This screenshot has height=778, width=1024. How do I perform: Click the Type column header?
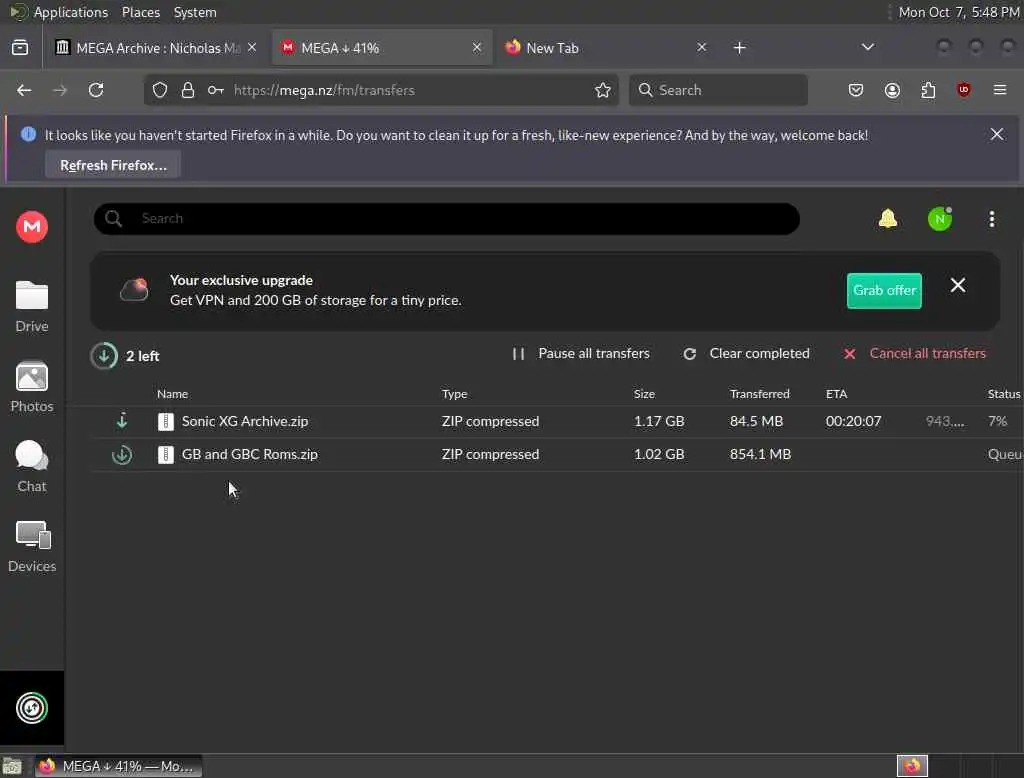pyautogui.click(x=455, y=394)
